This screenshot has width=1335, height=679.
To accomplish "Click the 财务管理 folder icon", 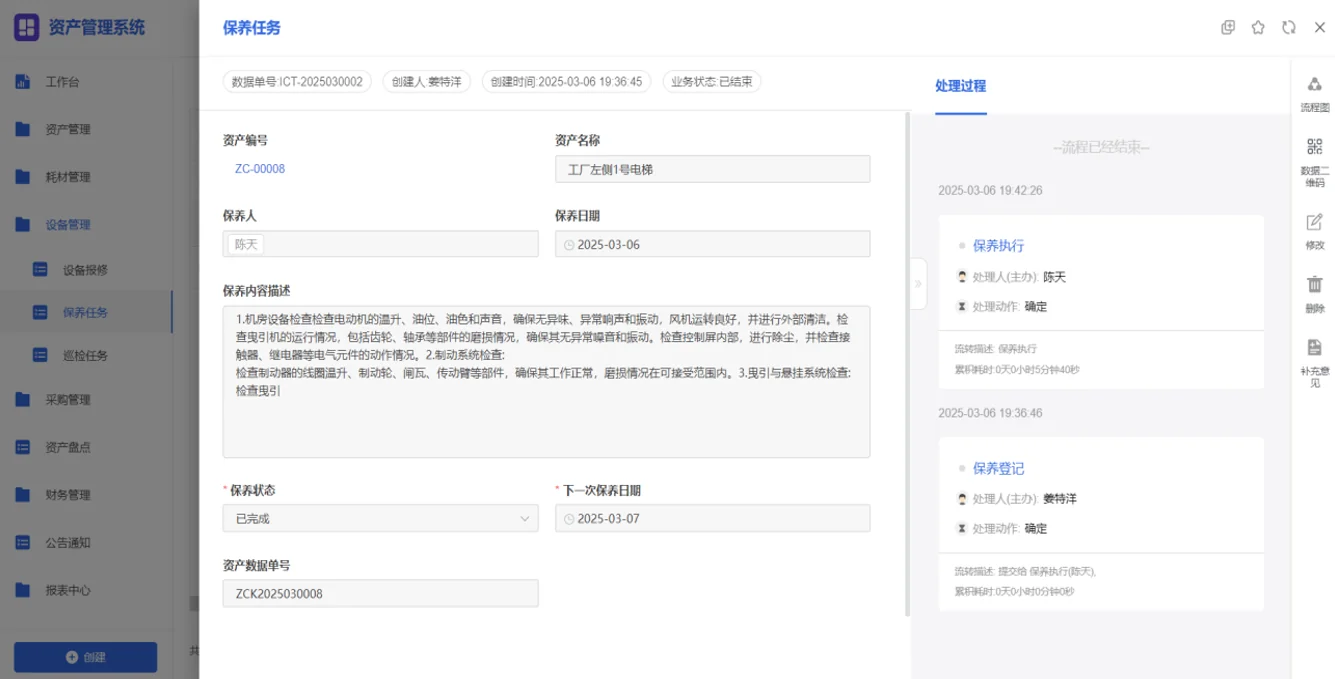I will (x=22, y=495).
